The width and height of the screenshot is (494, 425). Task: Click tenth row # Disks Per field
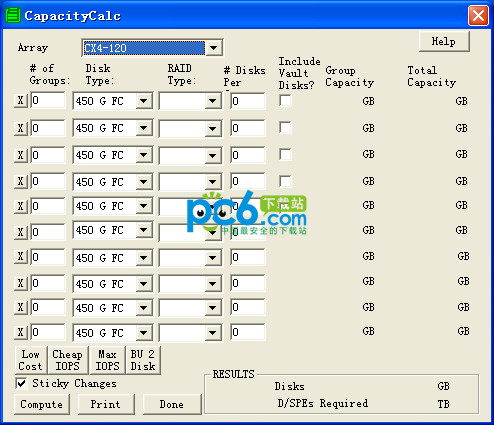248,332
